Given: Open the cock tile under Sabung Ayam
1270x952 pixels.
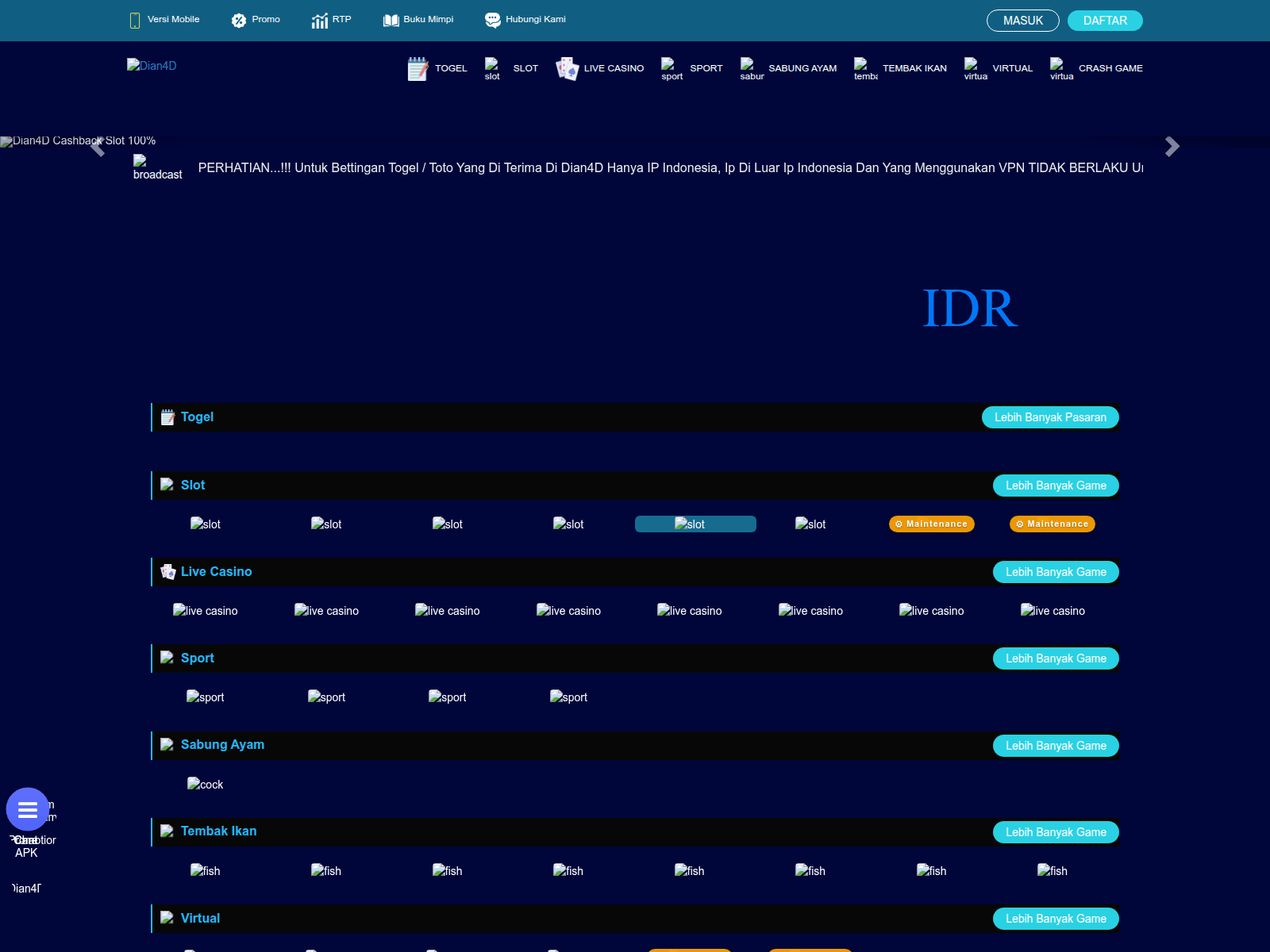Looking at the screenshot, I should pyautogui.click(x=206, y=784).
